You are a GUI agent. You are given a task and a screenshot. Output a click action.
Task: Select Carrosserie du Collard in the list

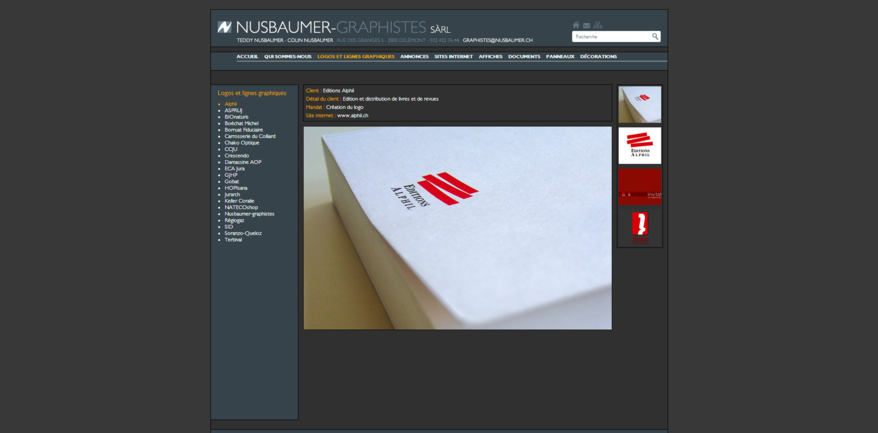click(250, 136)
